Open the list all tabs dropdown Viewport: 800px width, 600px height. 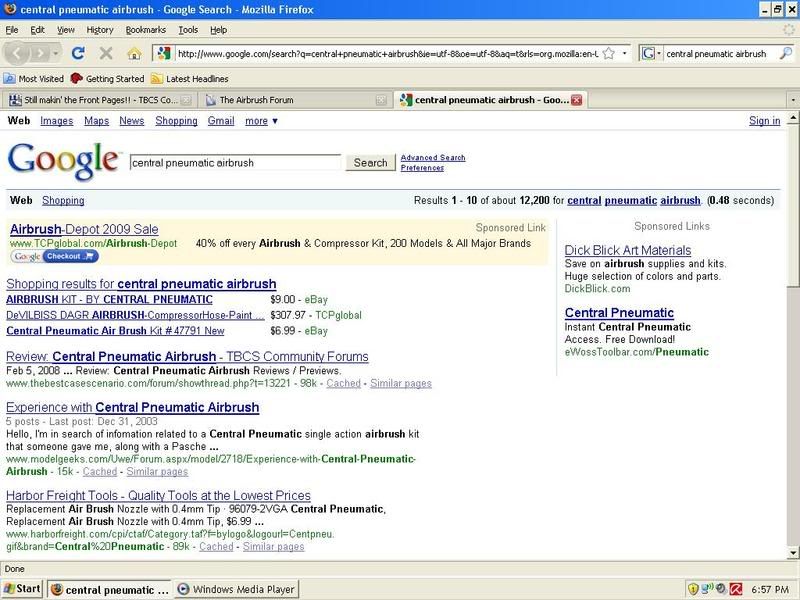[793, 100]
